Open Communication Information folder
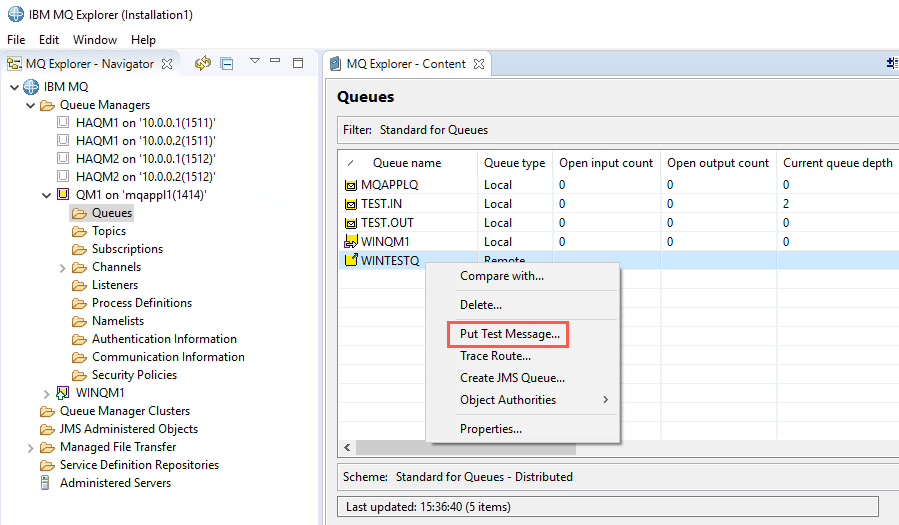The image size is (899, 525). pos(168,356)
